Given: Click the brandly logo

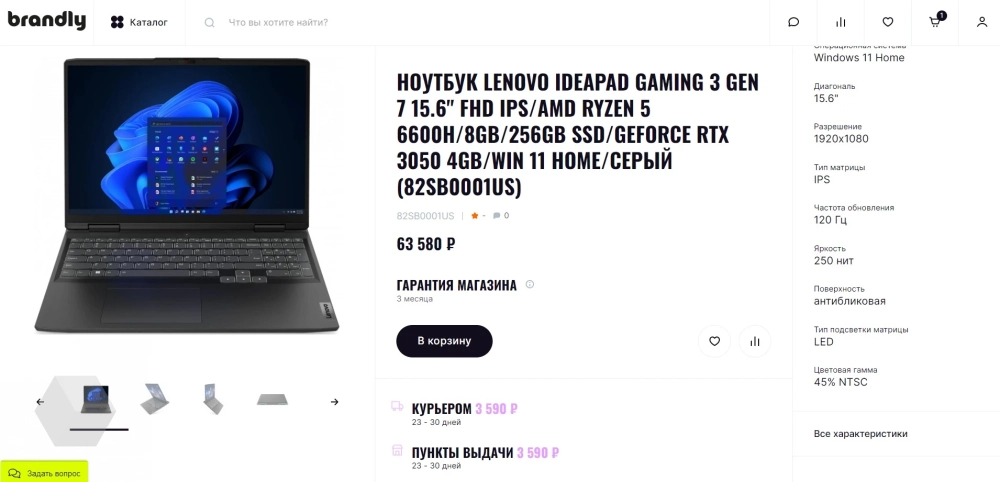Looking at the screenshot, I should click(x=47, y=21).
